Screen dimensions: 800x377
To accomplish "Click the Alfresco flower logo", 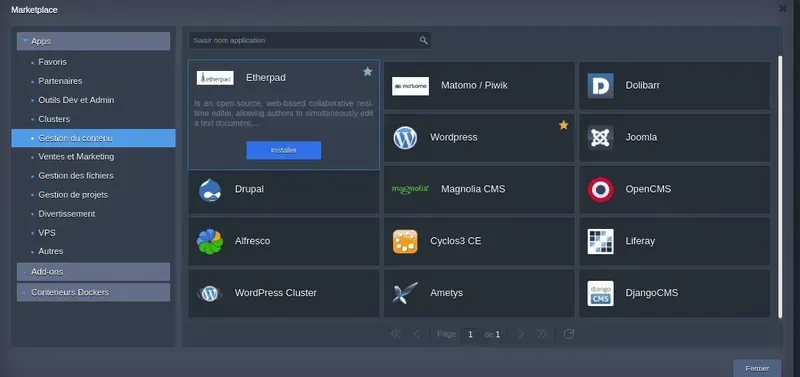I will click(x=210, y=241).
